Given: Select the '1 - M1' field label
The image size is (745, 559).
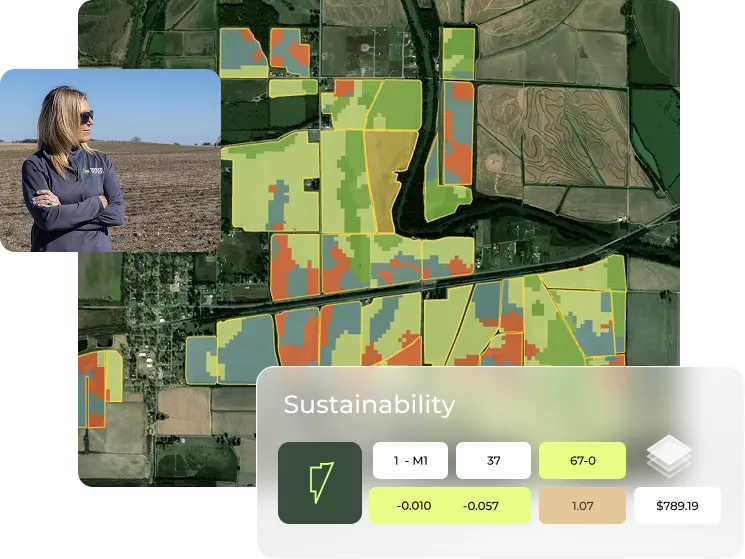Looking at the screenshot, I should pyautogui.click(x=410, y=461).
